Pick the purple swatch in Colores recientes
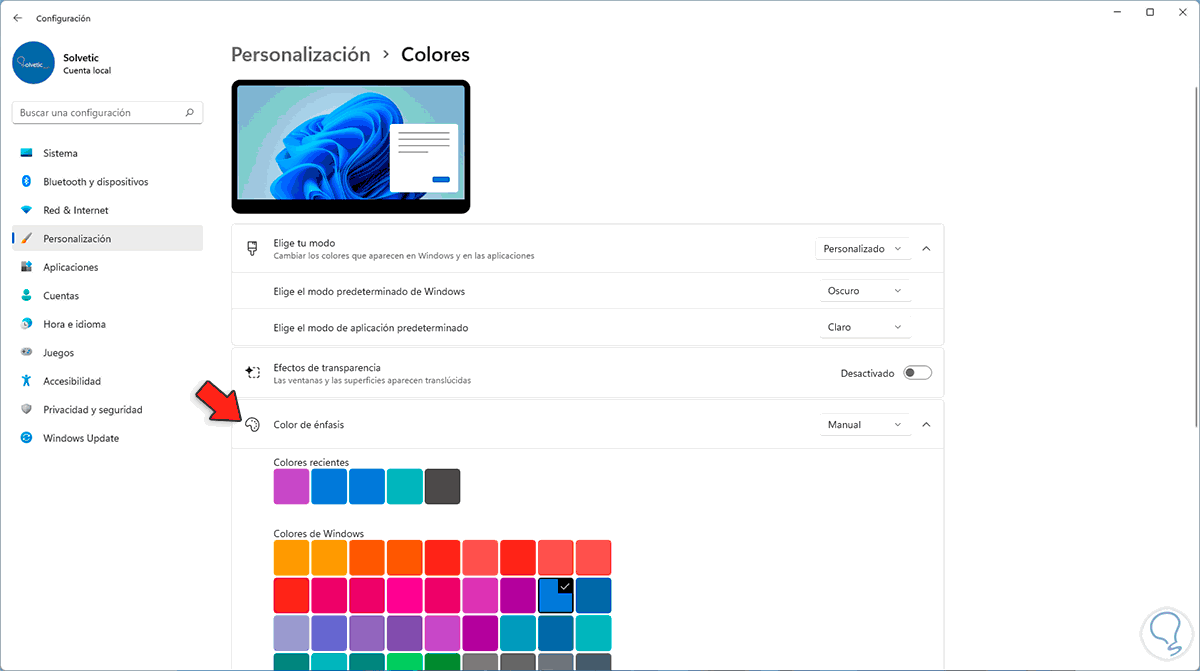The image size is (1200, 671). pyautogui.click(x=291, y=486)
